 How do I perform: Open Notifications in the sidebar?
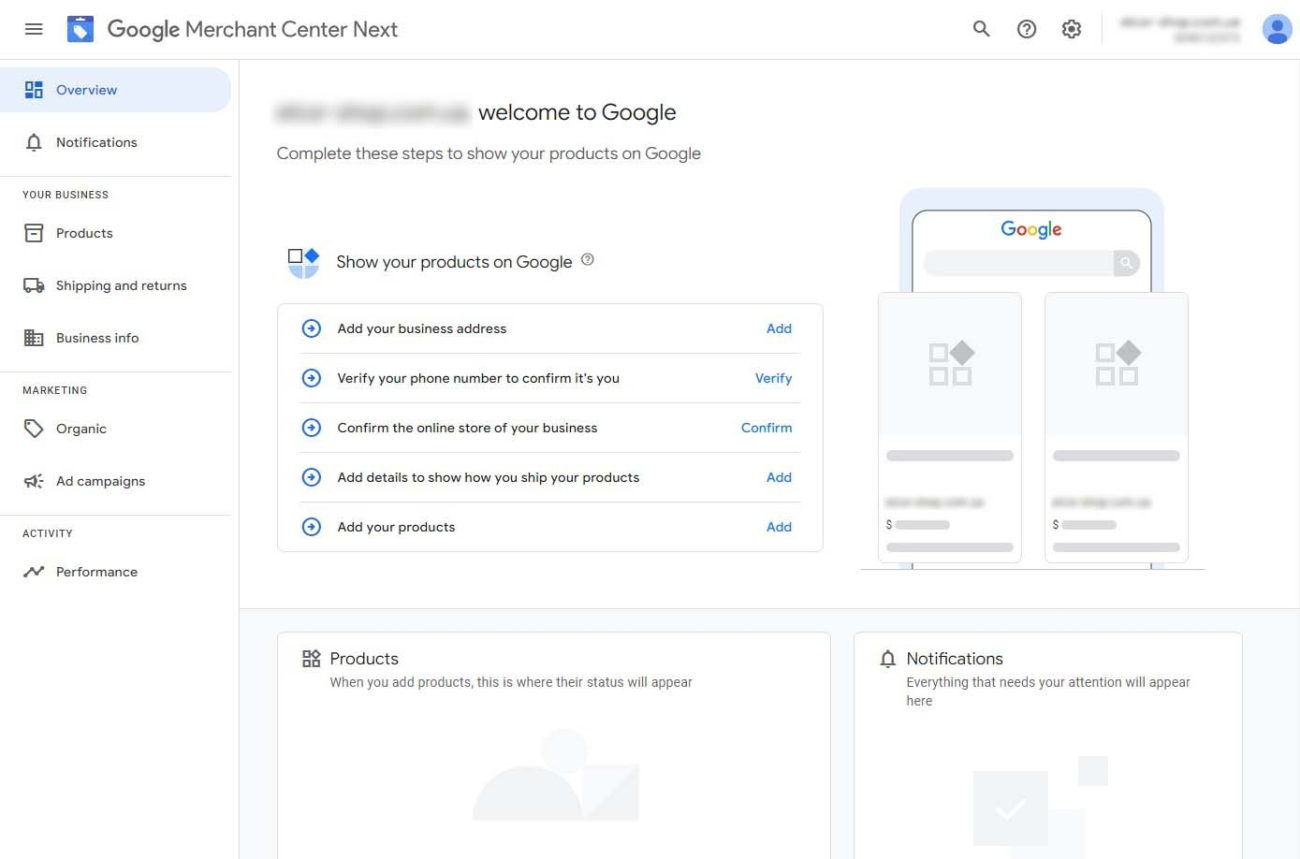[96, 142]
